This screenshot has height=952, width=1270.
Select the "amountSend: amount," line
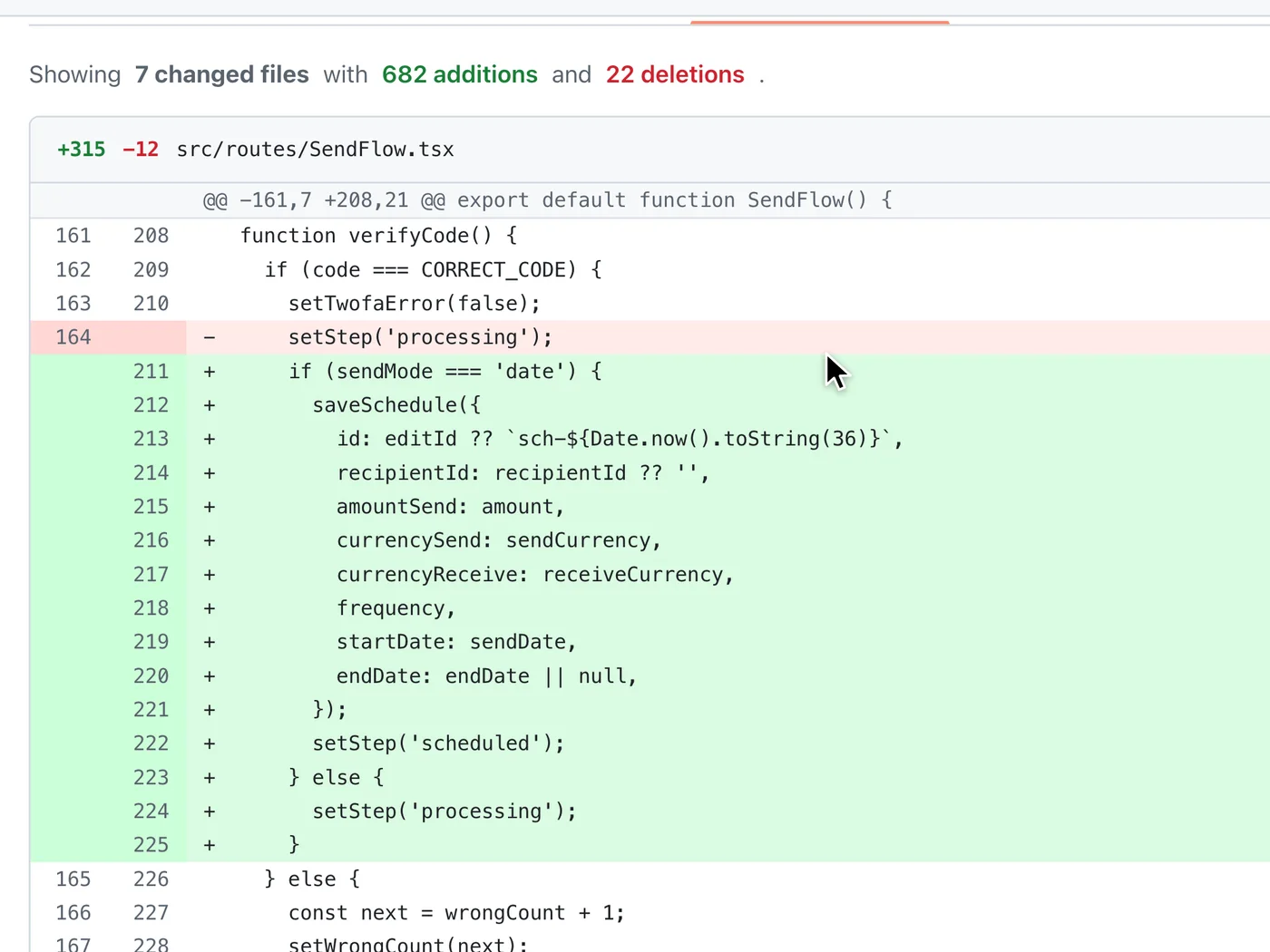[x=451, y=507]
